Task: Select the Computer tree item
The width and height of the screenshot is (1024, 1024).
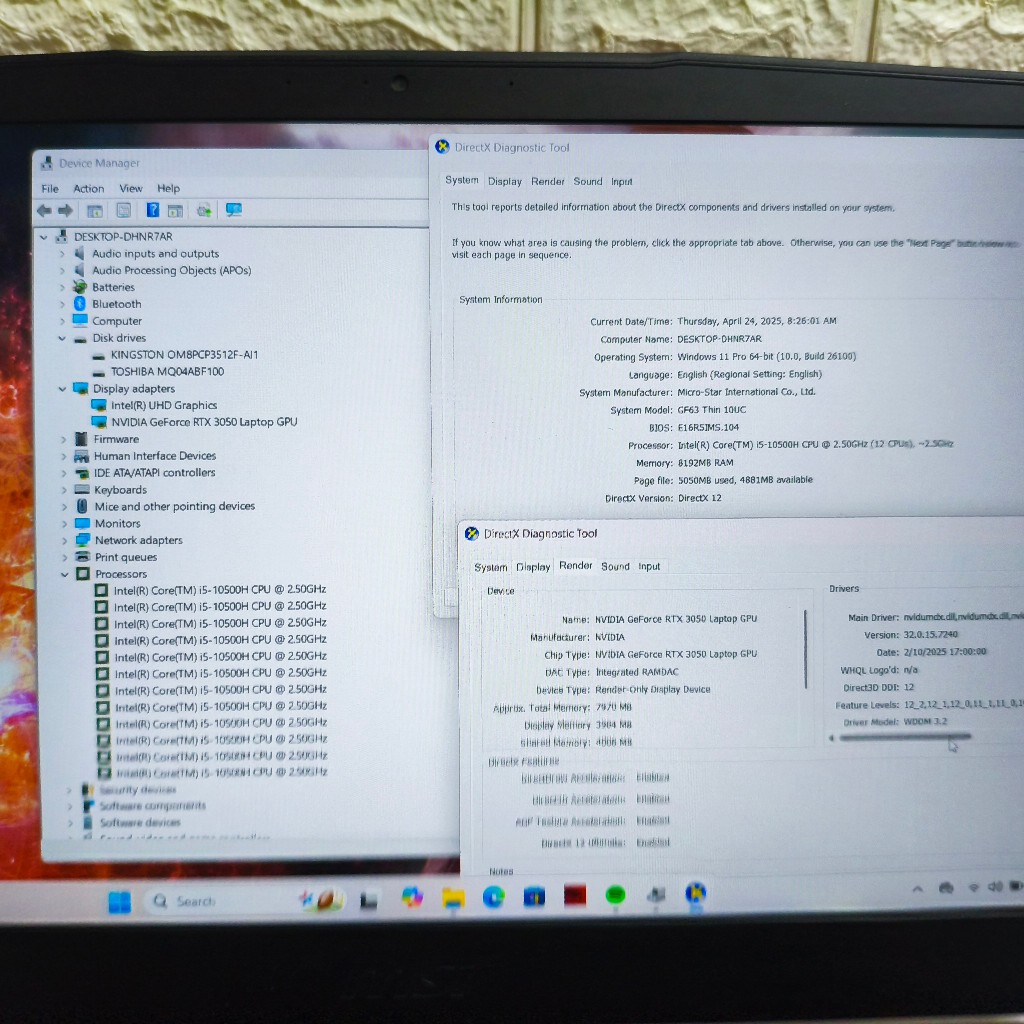Action: coord(117,321)
